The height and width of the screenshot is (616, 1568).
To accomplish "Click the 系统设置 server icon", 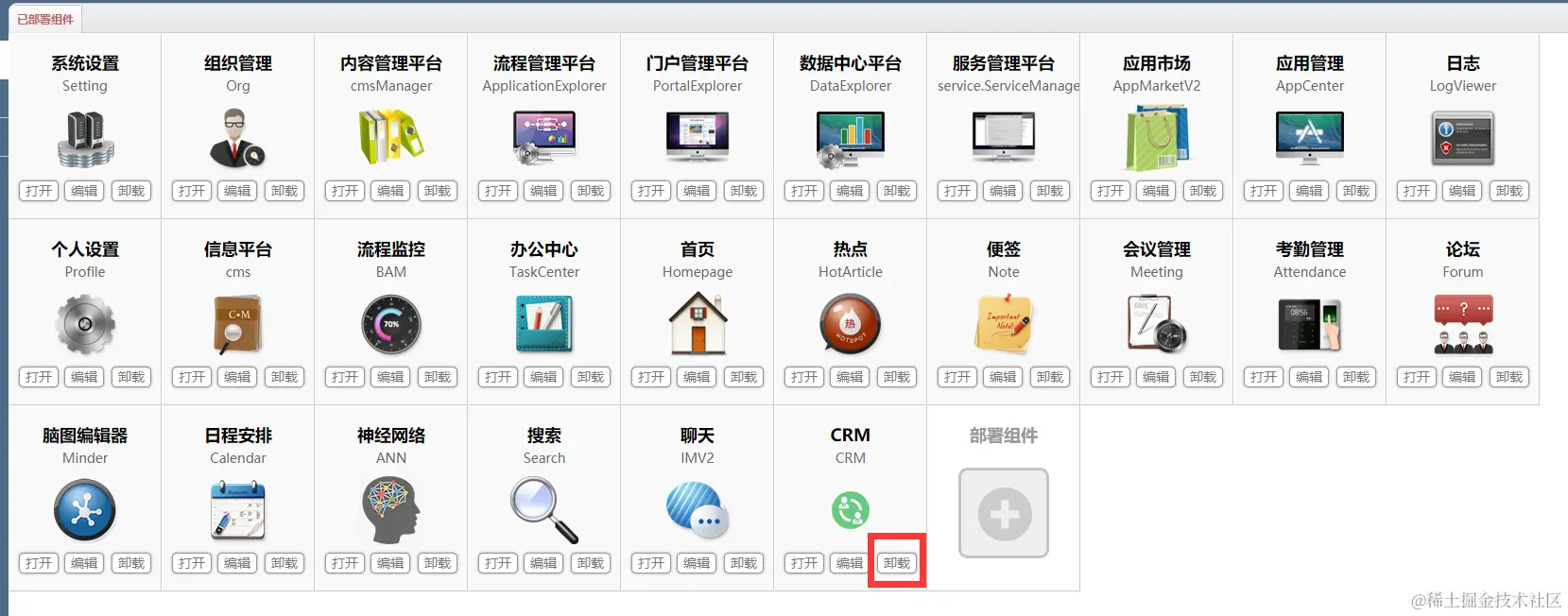I will [85, 138].
